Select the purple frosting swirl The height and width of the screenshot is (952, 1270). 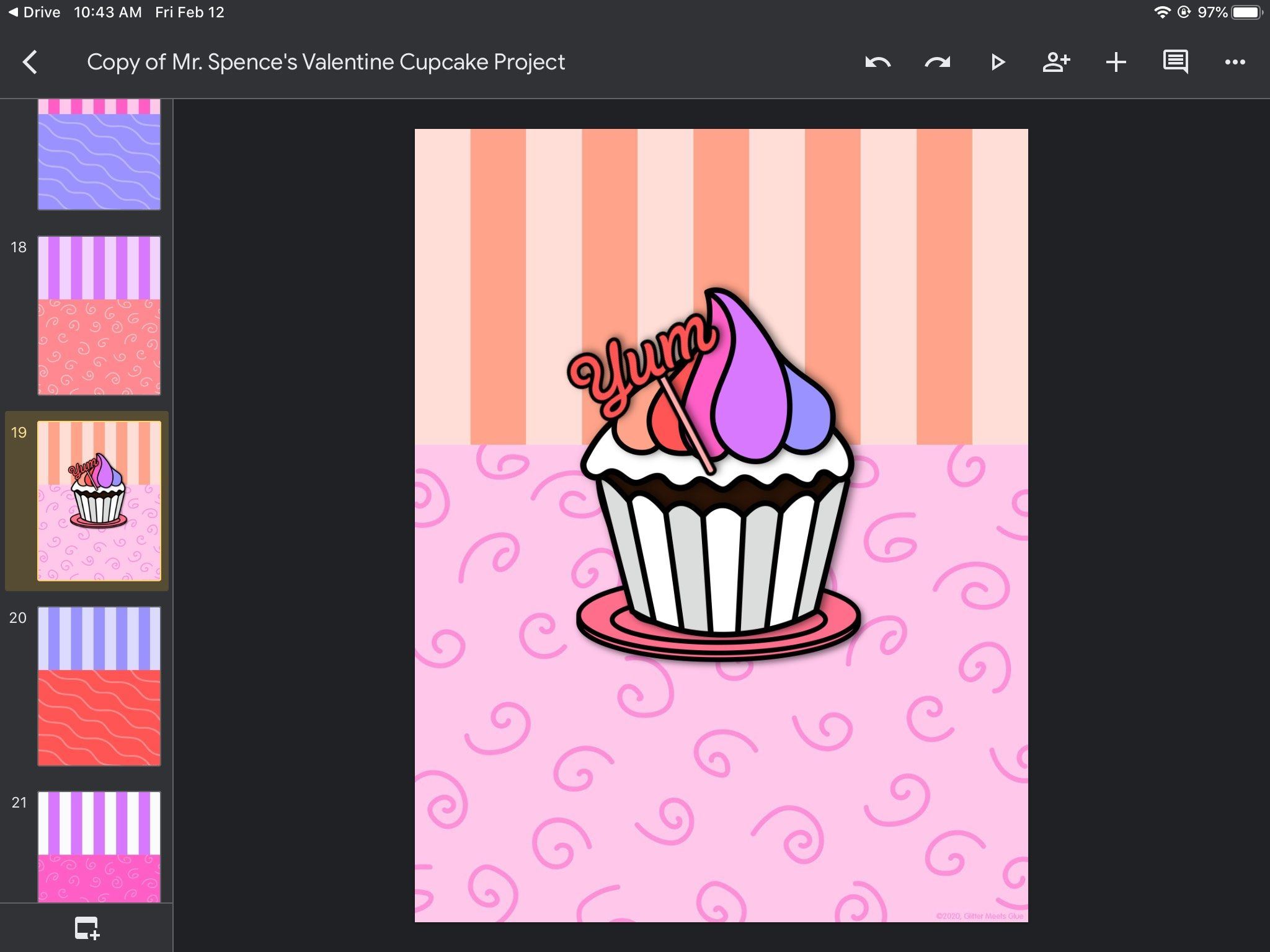tap(750, 397)
